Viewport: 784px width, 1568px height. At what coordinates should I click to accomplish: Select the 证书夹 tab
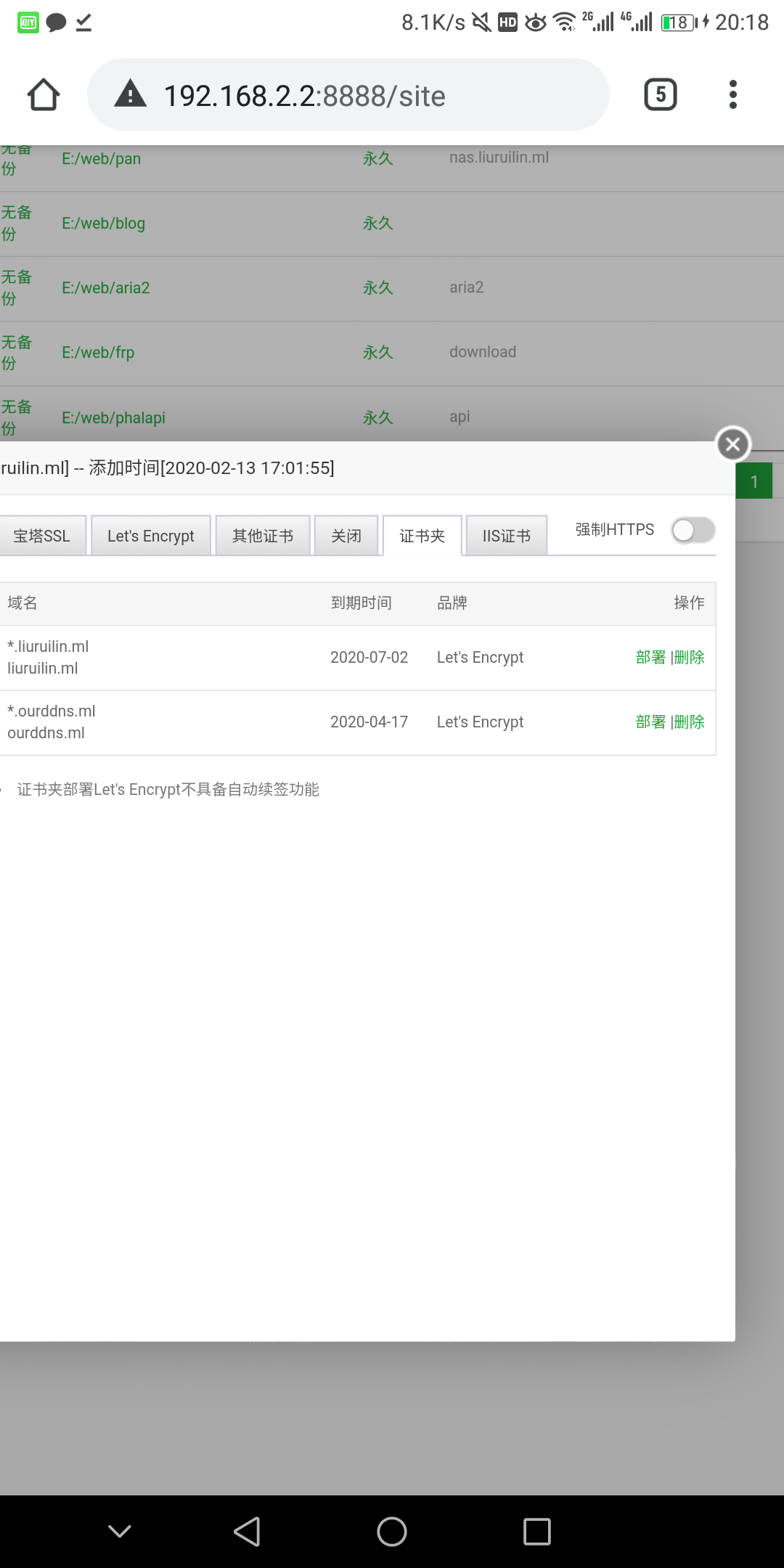point(422,536)
